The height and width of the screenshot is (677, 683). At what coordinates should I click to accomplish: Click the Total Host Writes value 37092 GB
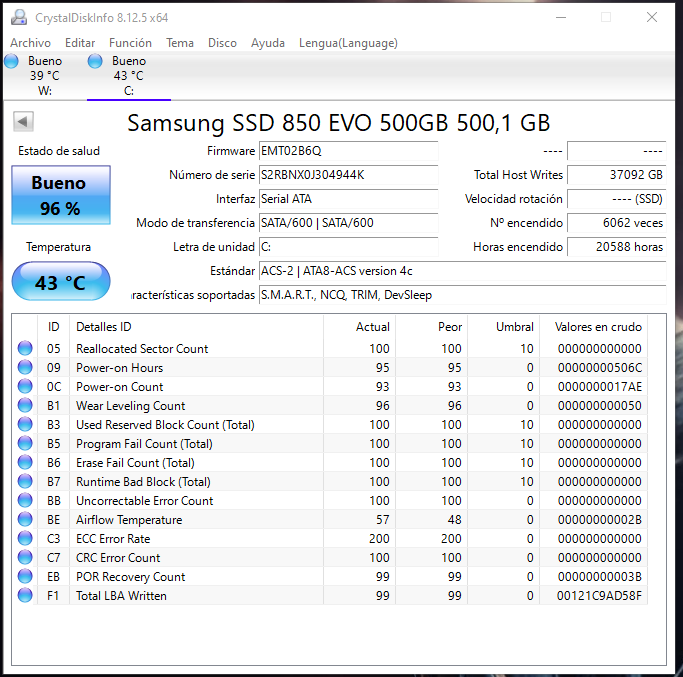tap(617, 175)
